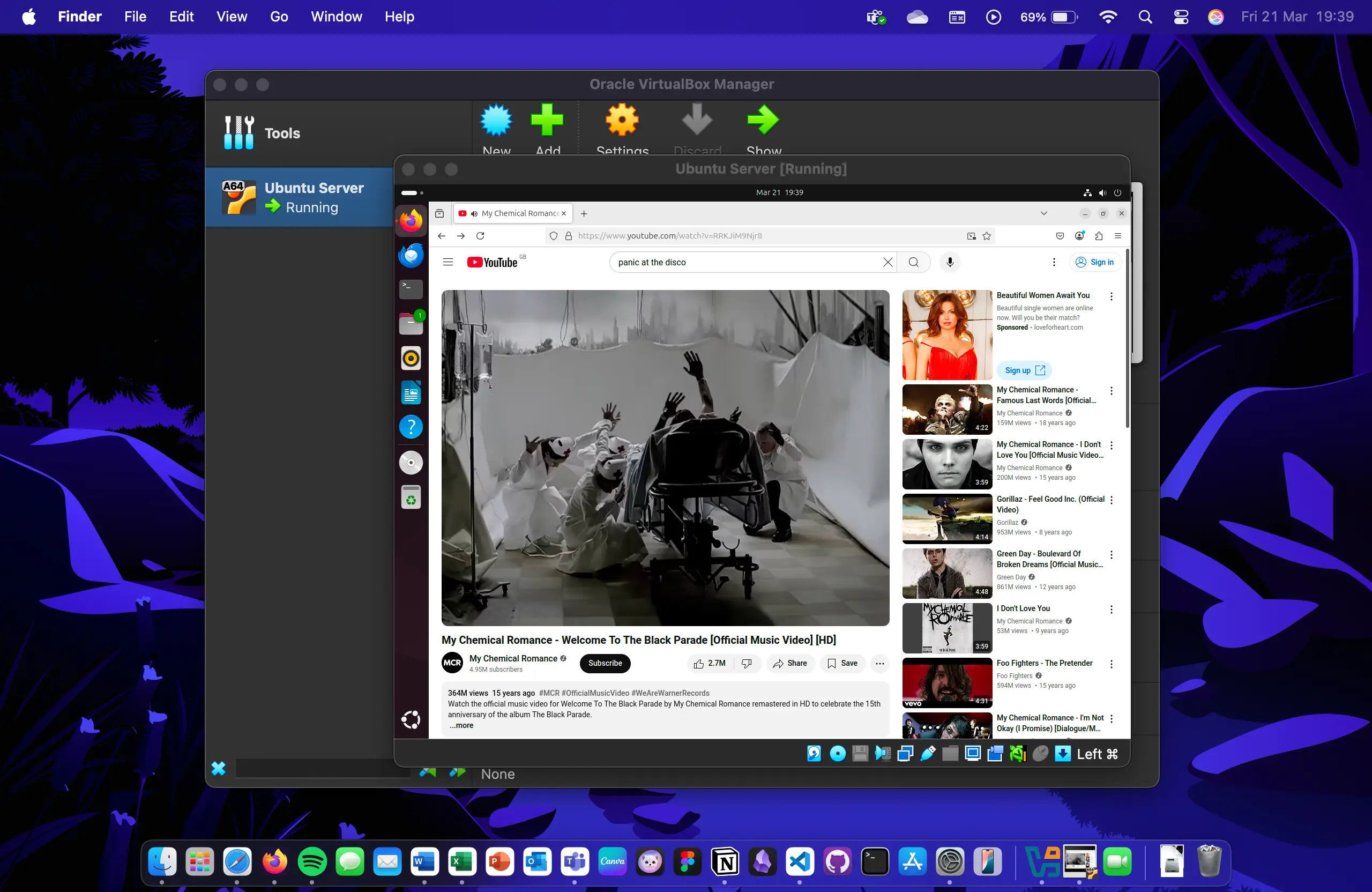This screenshot has width=1372, height=892.
Task: Open VirtualBox Settings gear icon
Action: point(622,120)
